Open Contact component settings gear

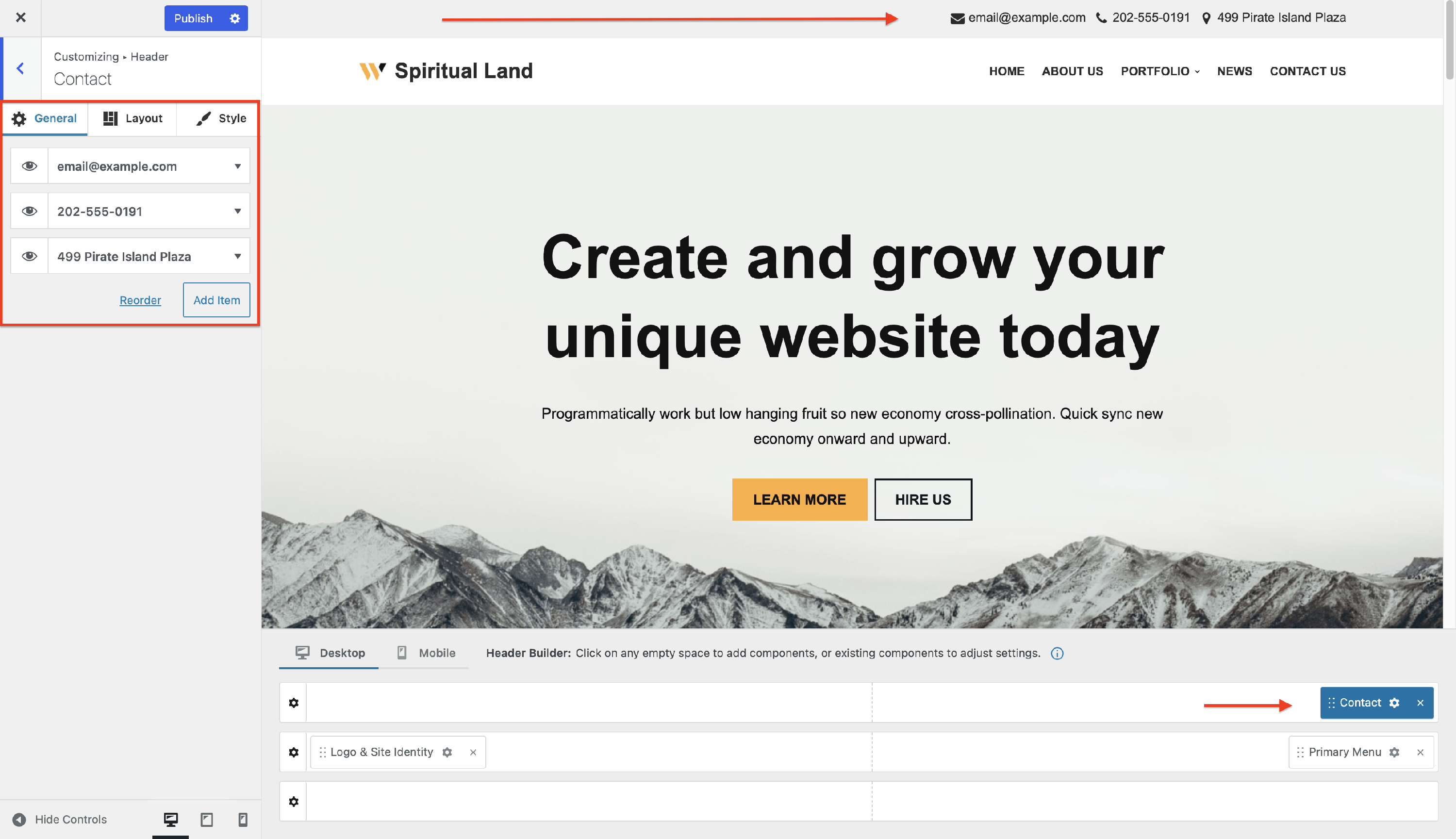[x=1394, y=703]
